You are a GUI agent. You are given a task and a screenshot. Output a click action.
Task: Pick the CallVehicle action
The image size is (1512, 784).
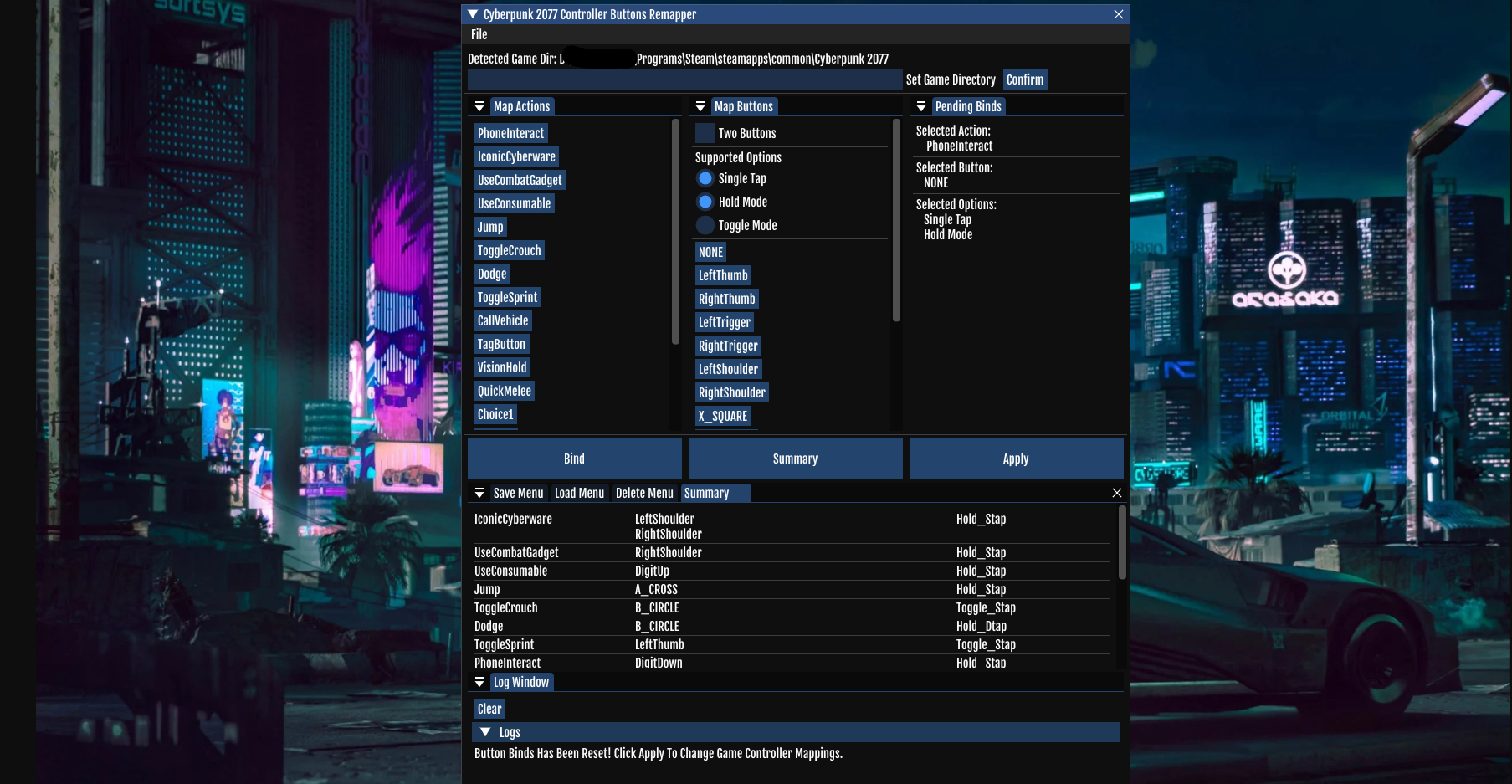click(x=503, y=320)
